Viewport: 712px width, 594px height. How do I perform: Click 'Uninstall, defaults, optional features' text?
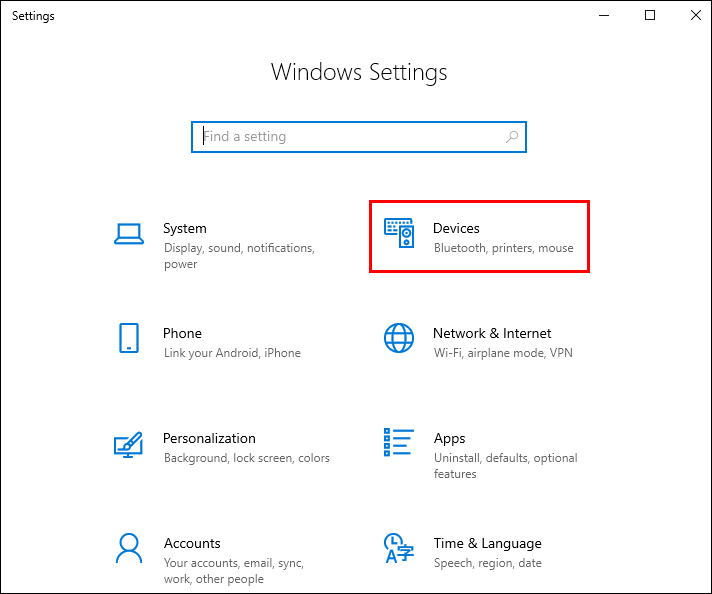click(505, 466)
